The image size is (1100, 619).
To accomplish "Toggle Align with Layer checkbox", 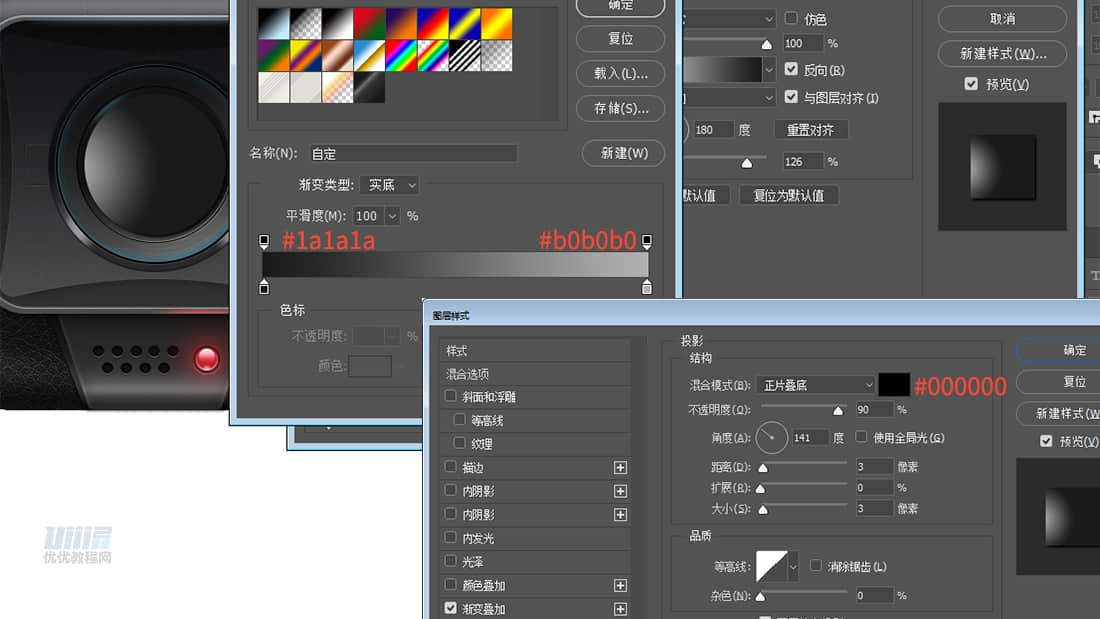I will (x=791, y=97).
